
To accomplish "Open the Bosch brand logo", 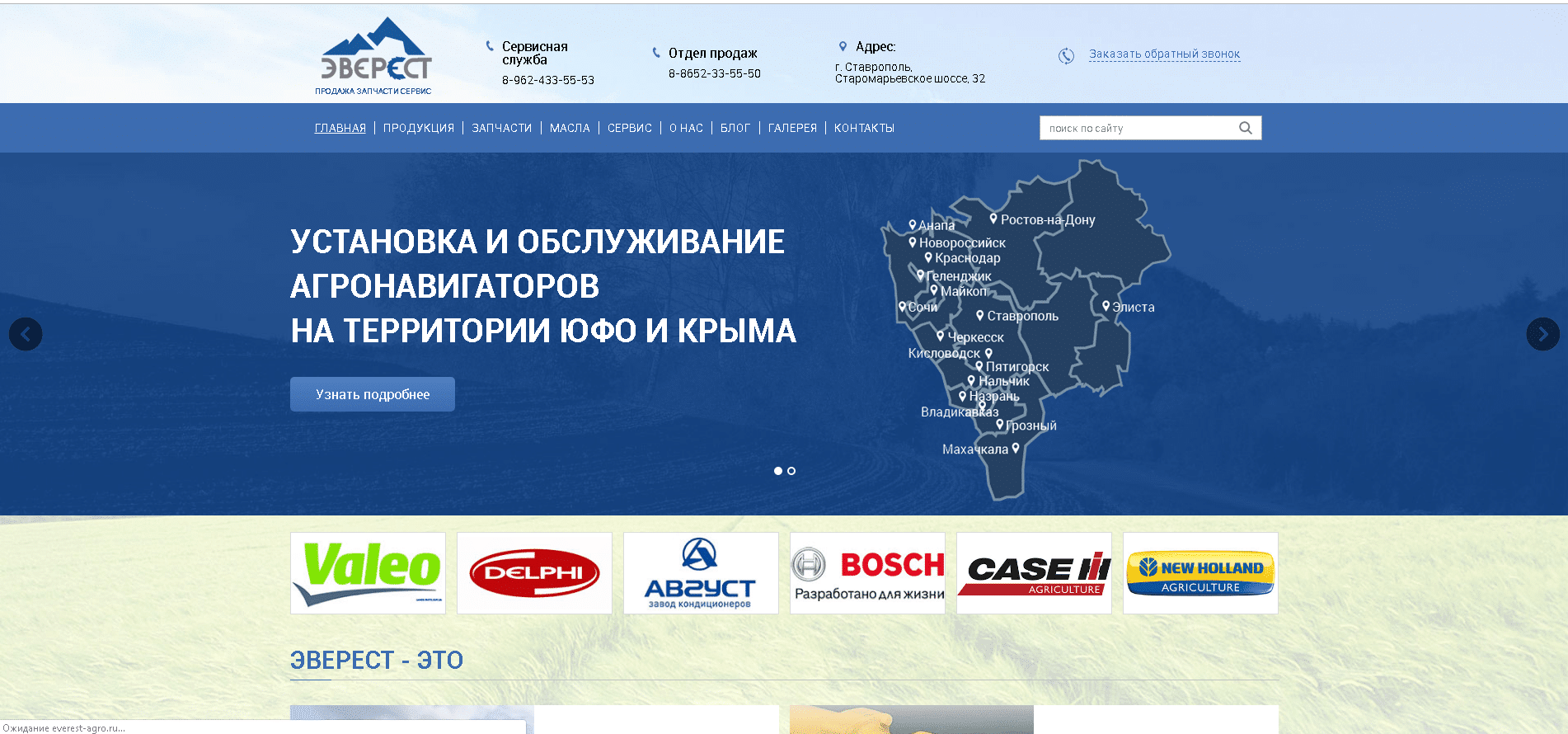I will point(867,573).
